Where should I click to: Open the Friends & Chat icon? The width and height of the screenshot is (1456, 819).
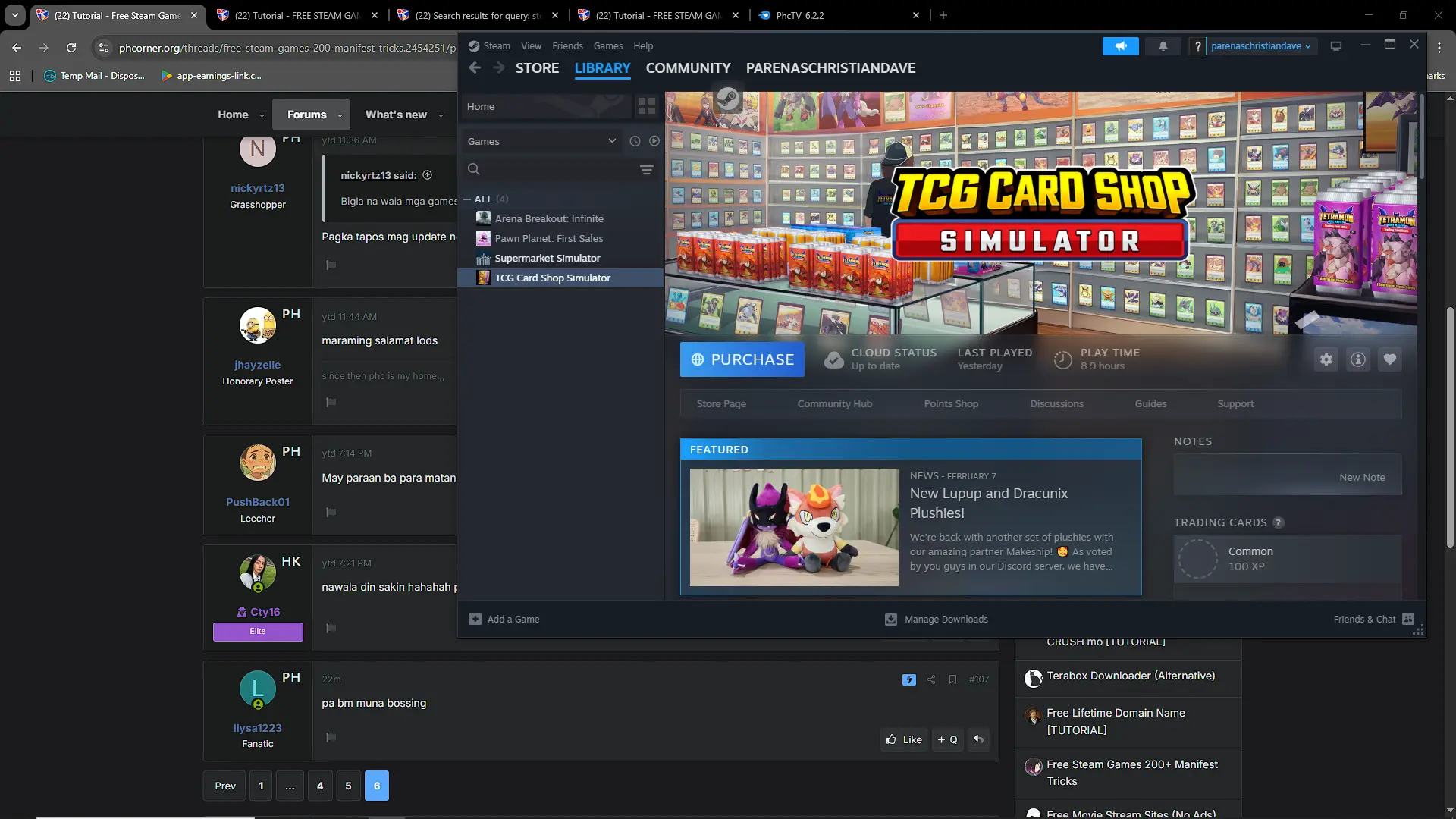pyautogui.click(x=1408, y=619)
